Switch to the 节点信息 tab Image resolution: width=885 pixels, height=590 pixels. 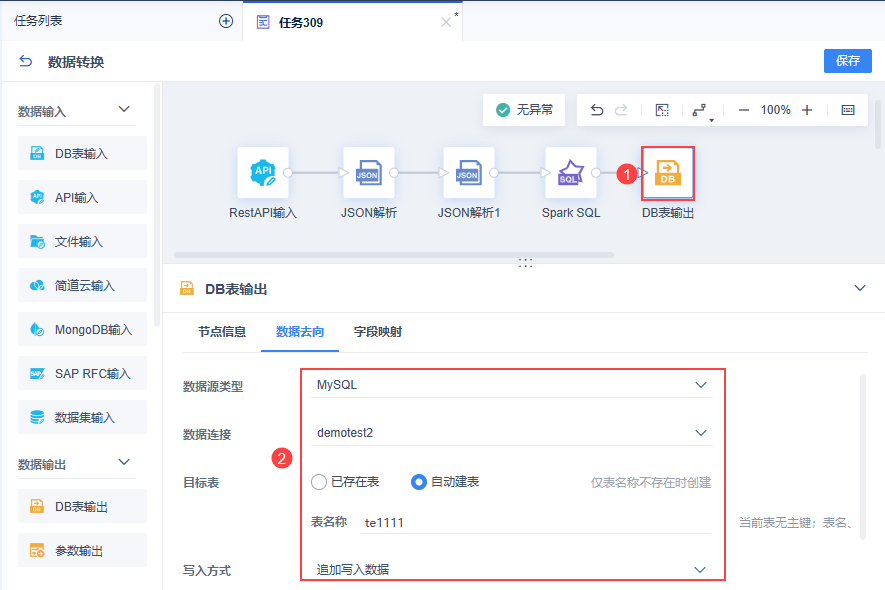(x=222, y=332)
